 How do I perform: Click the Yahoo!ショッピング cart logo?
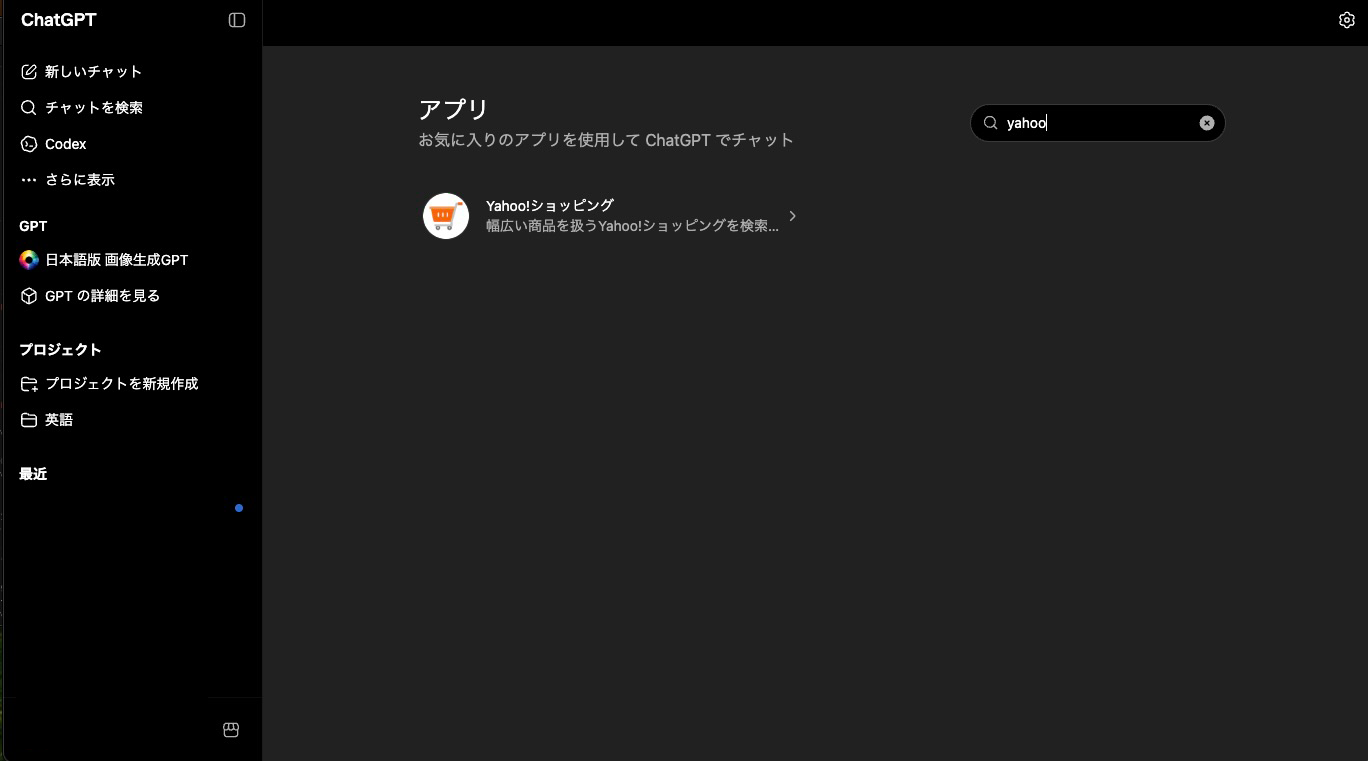tap(446, 216)
